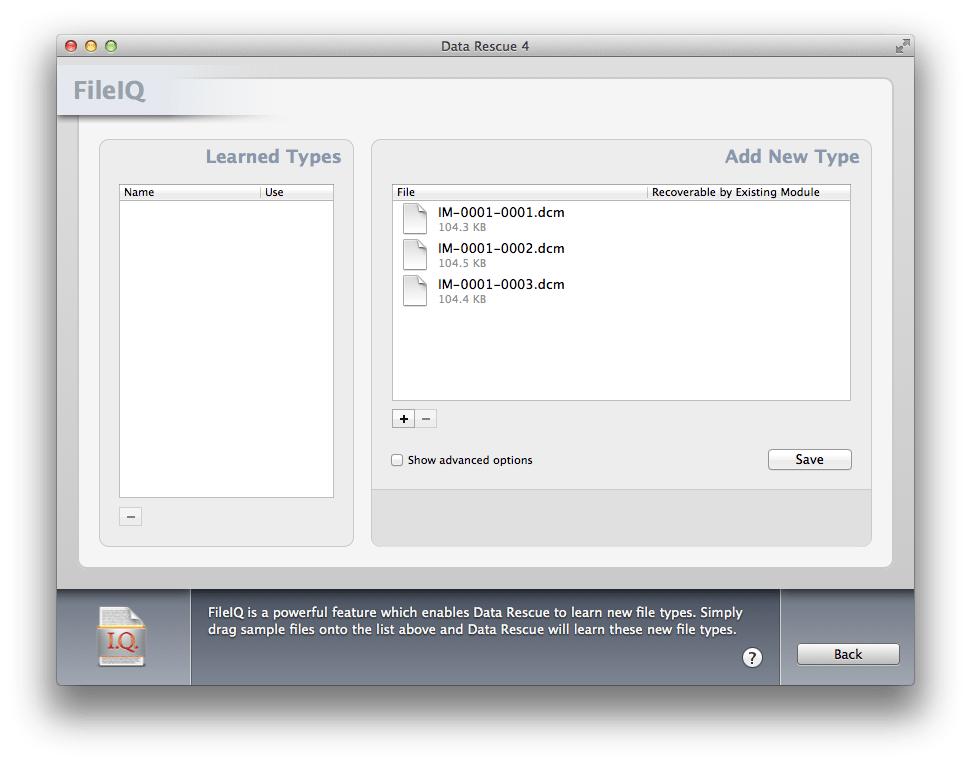This screenshot has width=971, height=764.
Task: Click the FileIQ I.Q. logo icon
Action: pyautogui.click(x=122, y=636)
